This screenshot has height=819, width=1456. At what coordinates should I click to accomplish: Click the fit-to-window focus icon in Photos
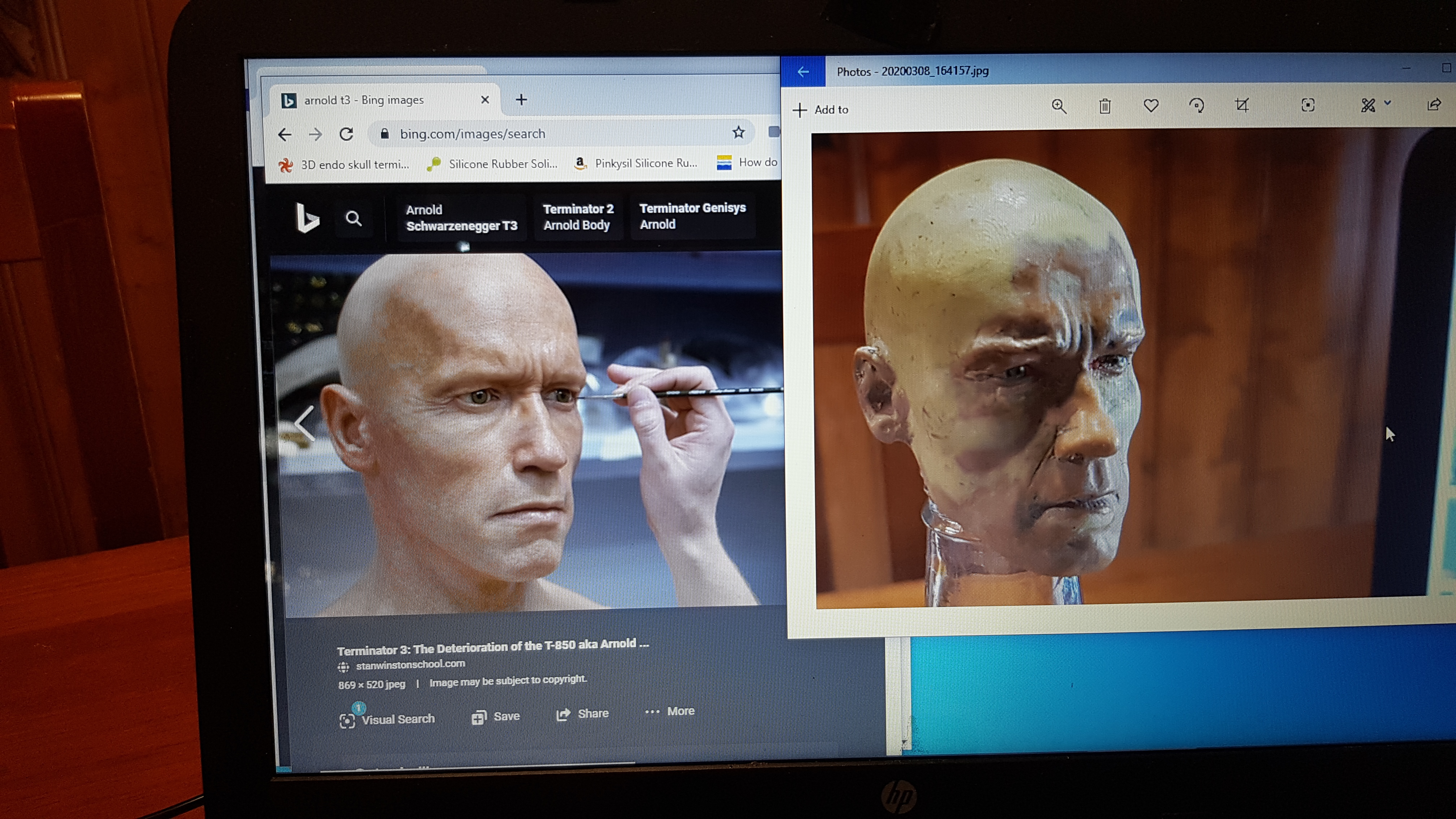(x=1308, y=105)
